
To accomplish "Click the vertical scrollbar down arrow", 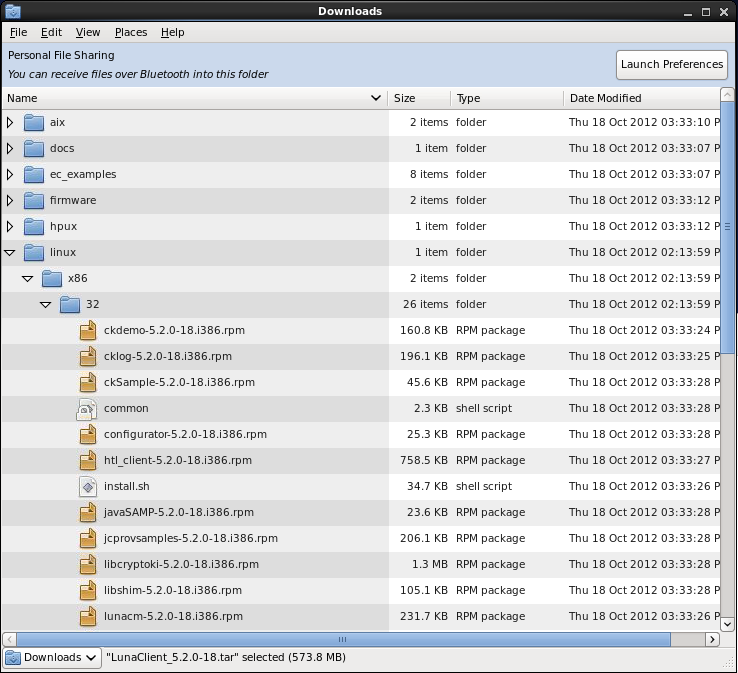I will click(727, 623).
